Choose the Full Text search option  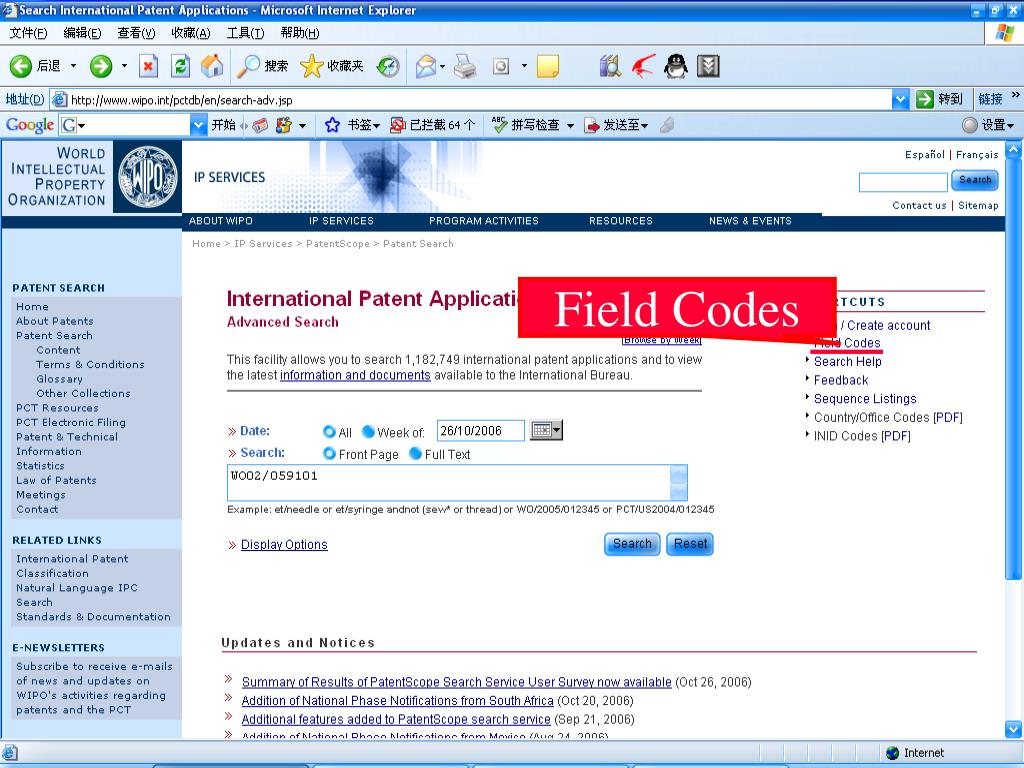415,453
